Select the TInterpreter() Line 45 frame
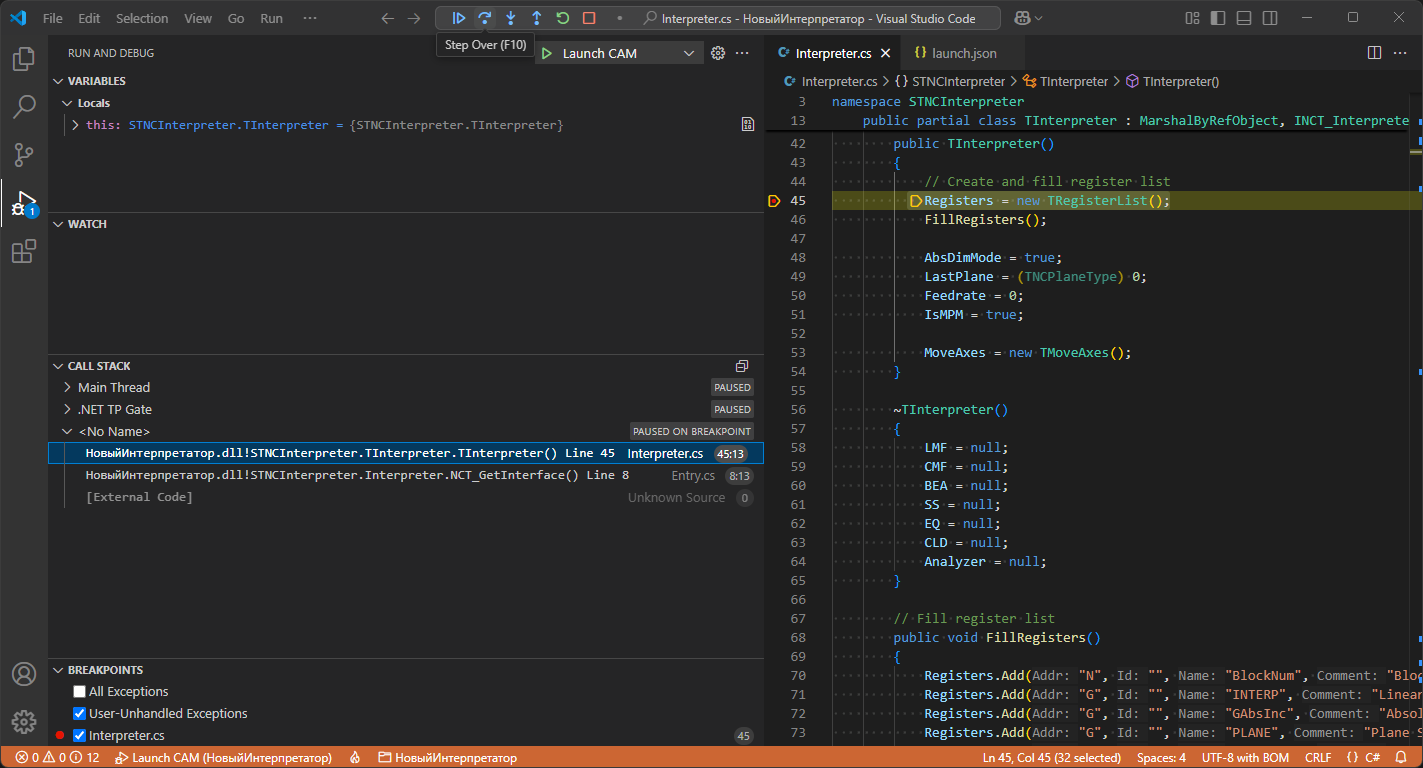Image resolution: width=1423 pixels, height=768 pixels. click(x=406, y=454)
